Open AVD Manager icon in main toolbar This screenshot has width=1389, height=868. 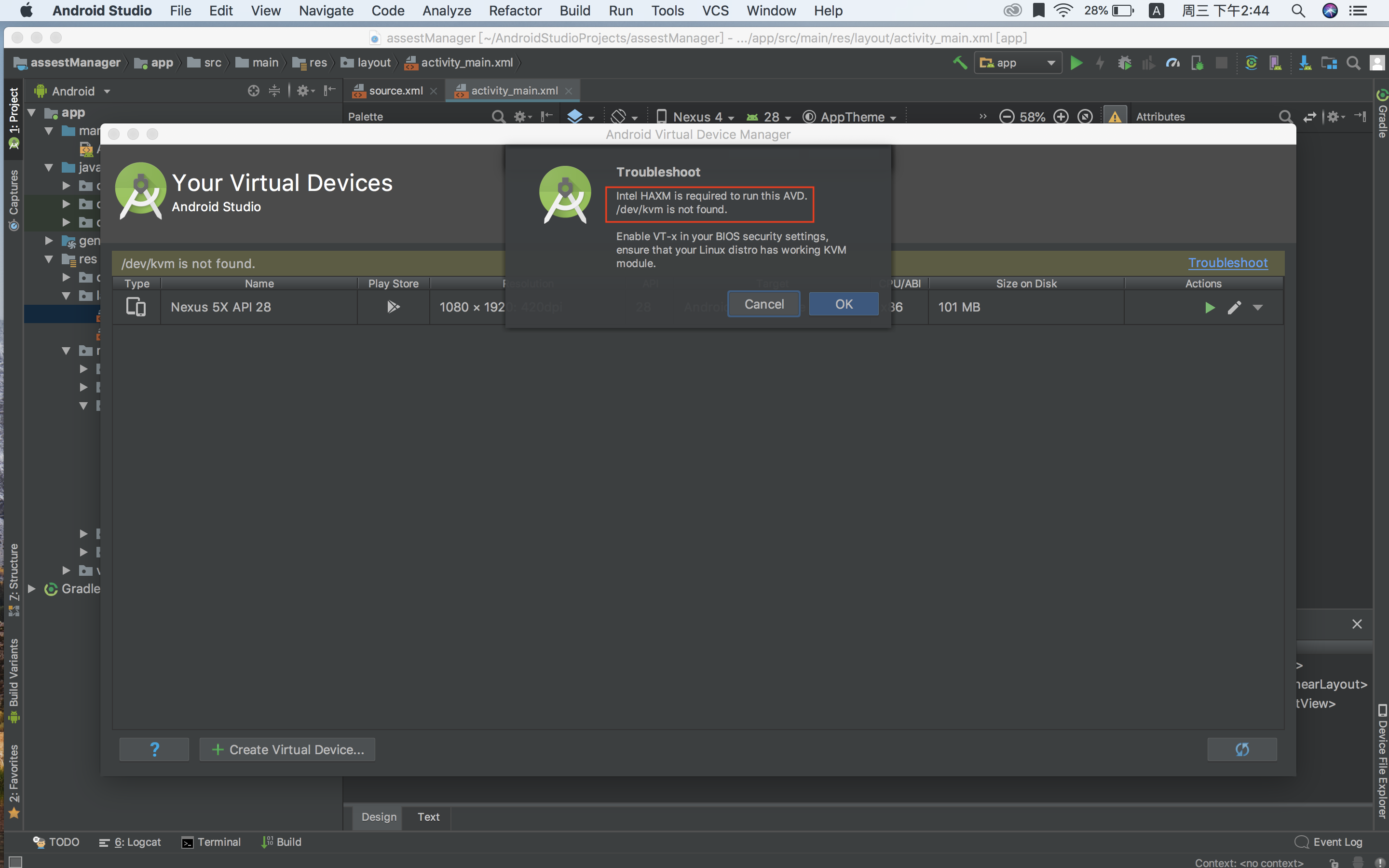pos(1275,63)
